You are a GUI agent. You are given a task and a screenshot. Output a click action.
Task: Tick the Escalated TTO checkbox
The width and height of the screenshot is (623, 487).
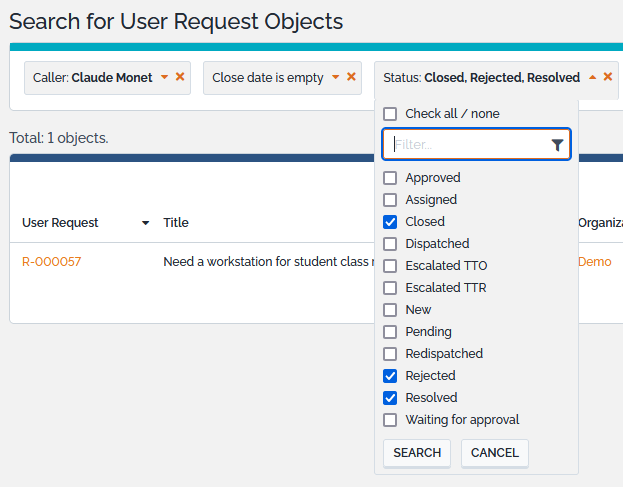[390, 266]
